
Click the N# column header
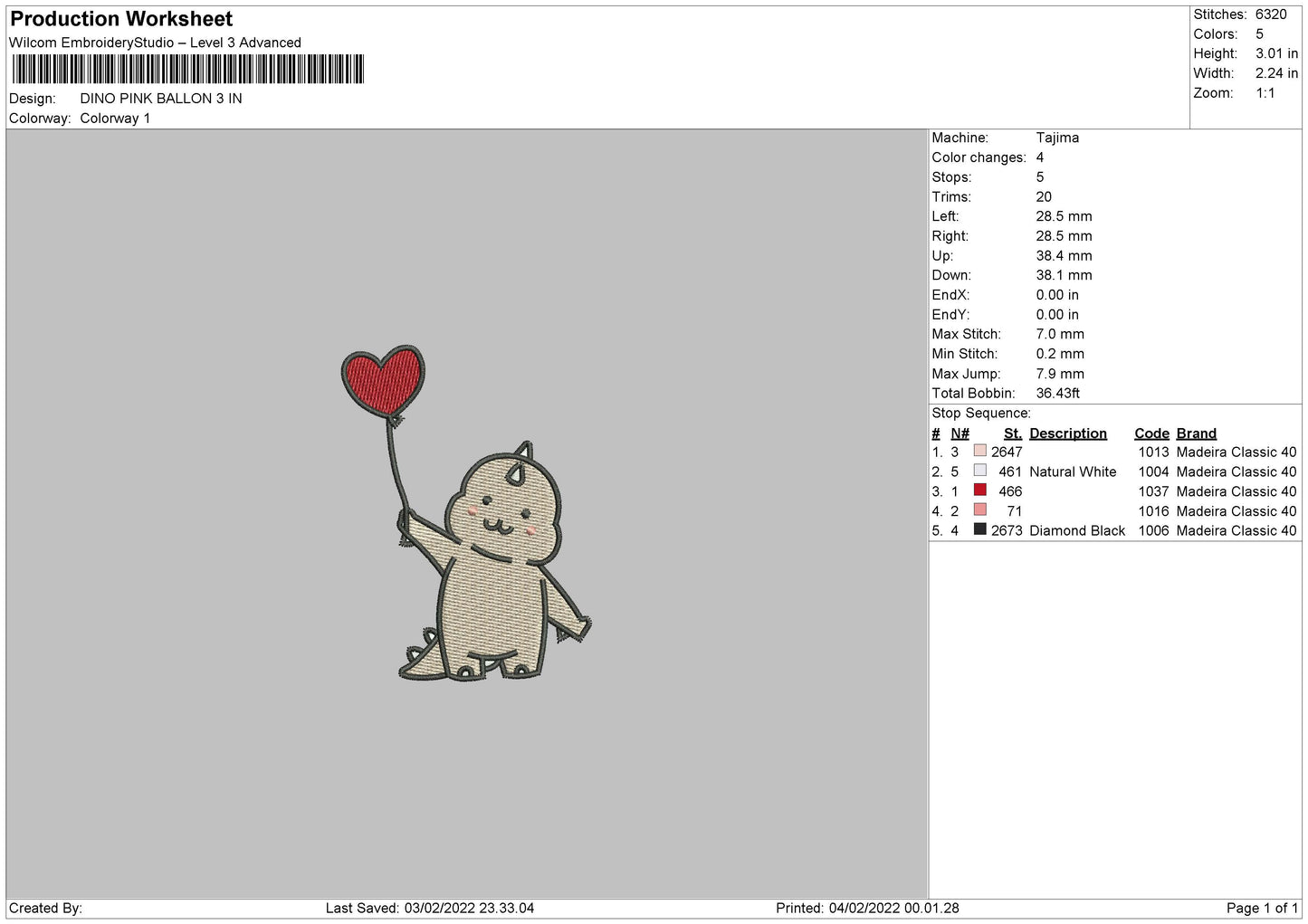[960, 433]
